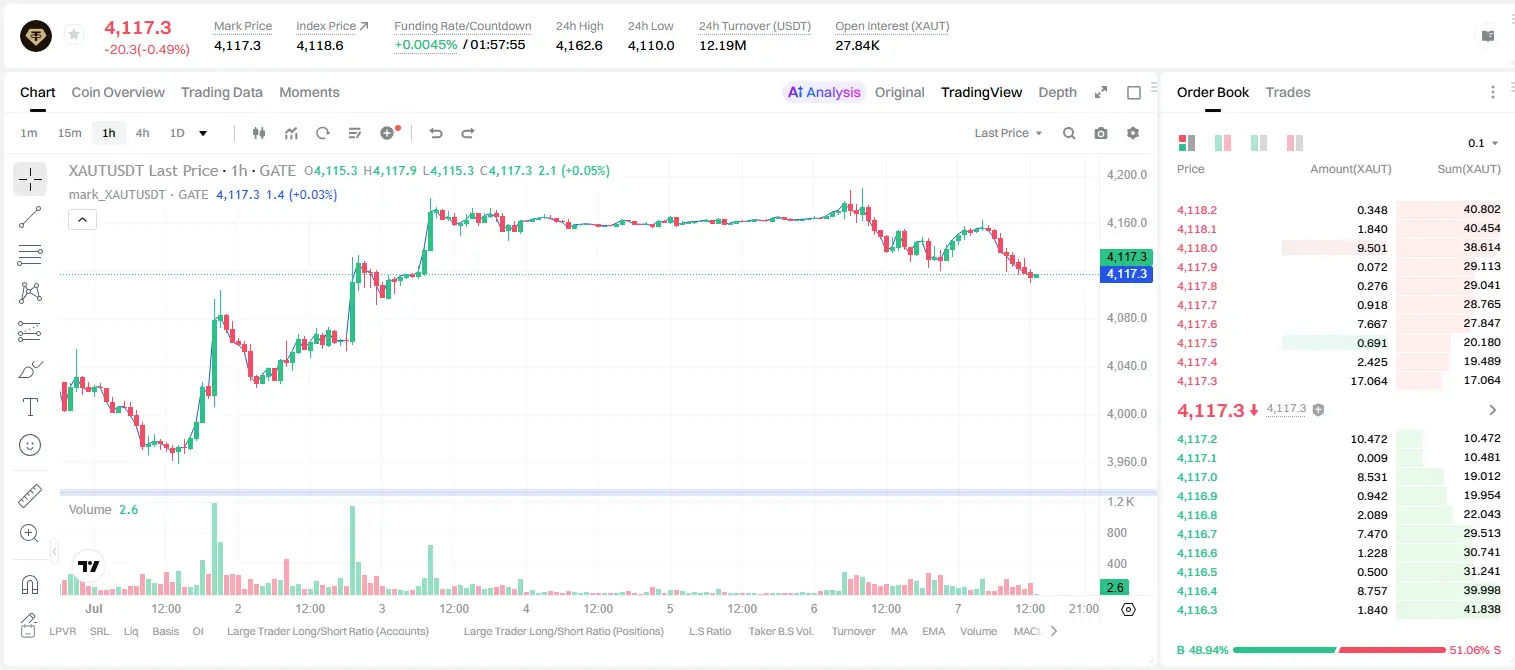The image size is (1515, 670).
Task: Show only sell orders in order book
Action: pyautogui.click(x=1295, y=143)
